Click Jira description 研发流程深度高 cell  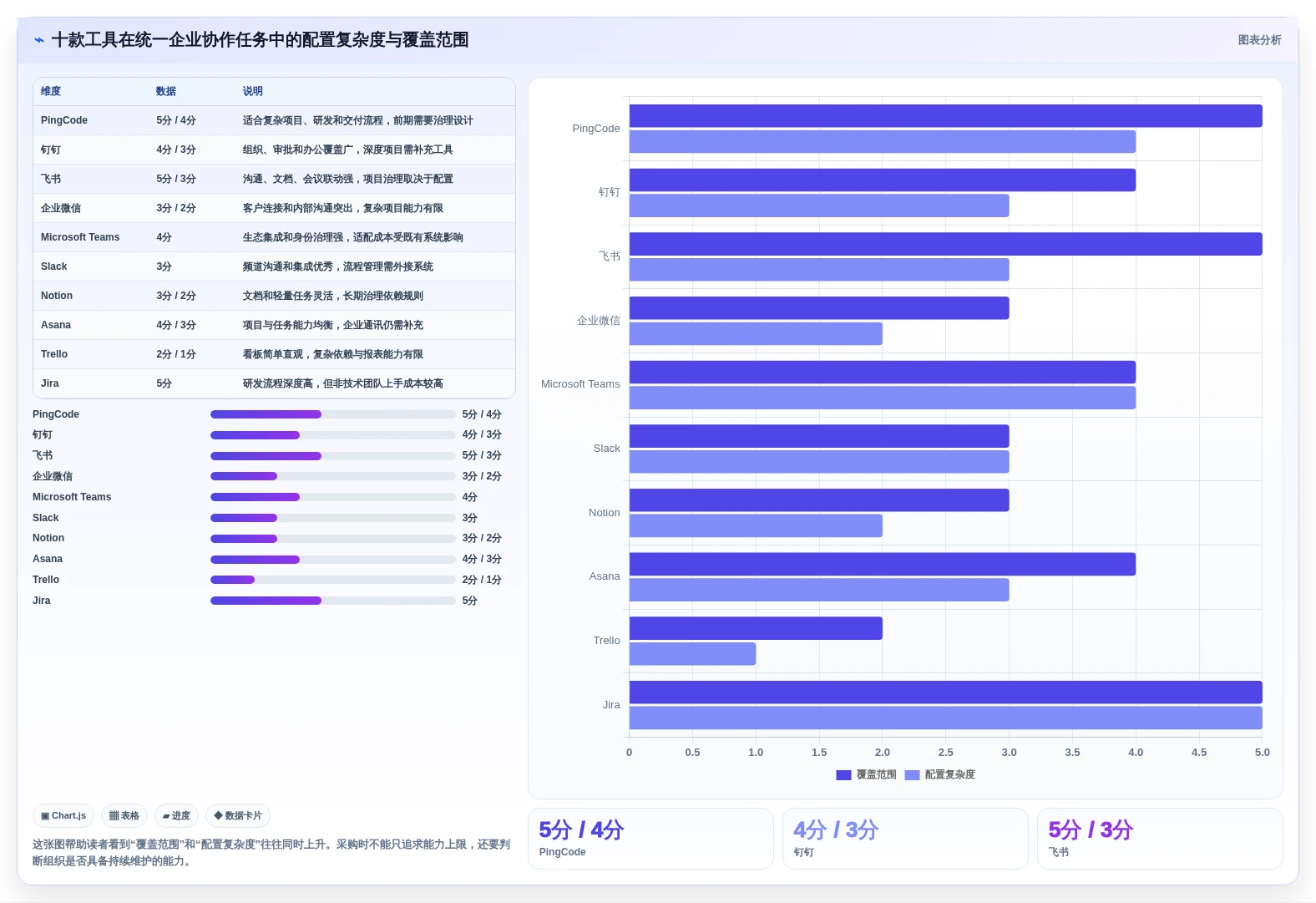tap(343, 383)
